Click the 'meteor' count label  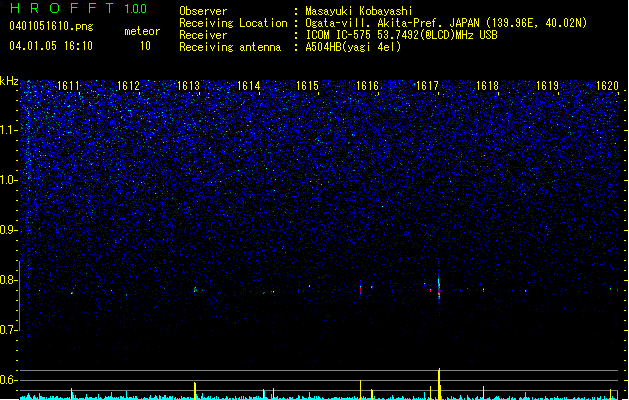142,31
